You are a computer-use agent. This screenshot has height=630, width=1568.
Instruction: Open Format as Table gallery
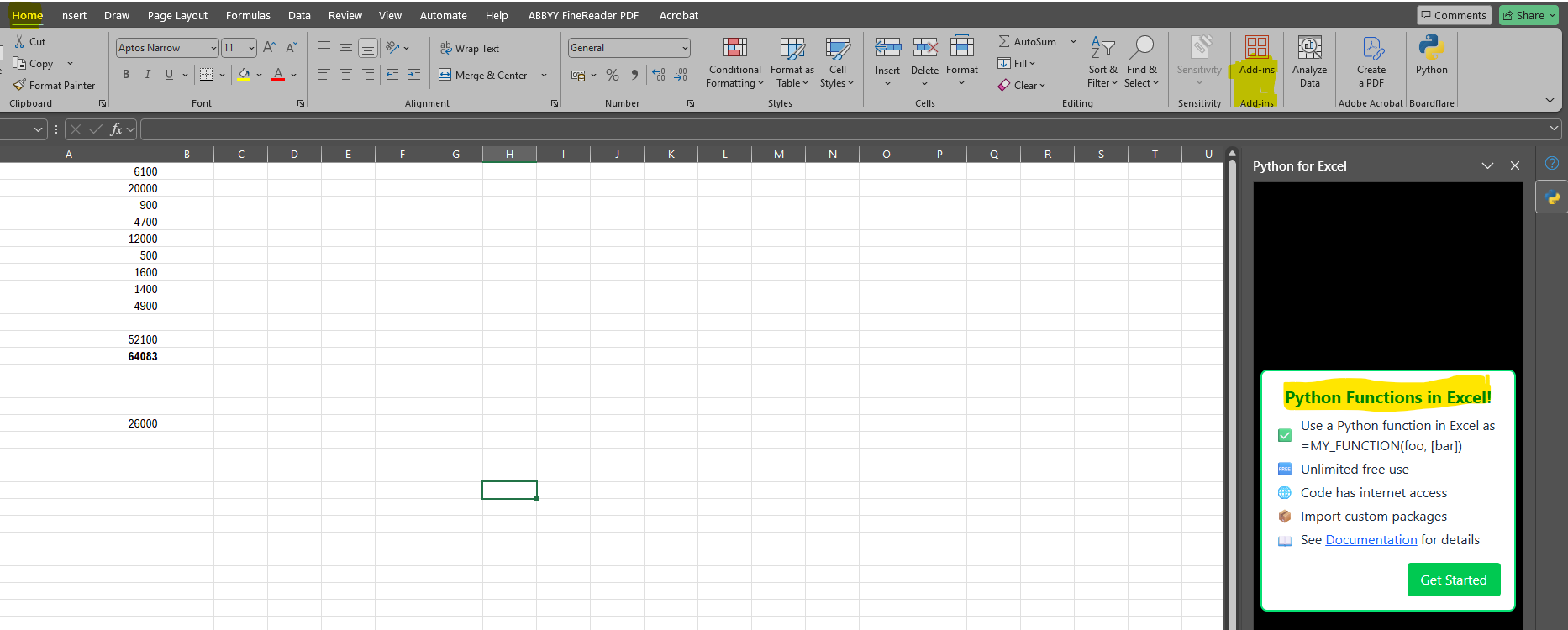click(x=792, y=62)
